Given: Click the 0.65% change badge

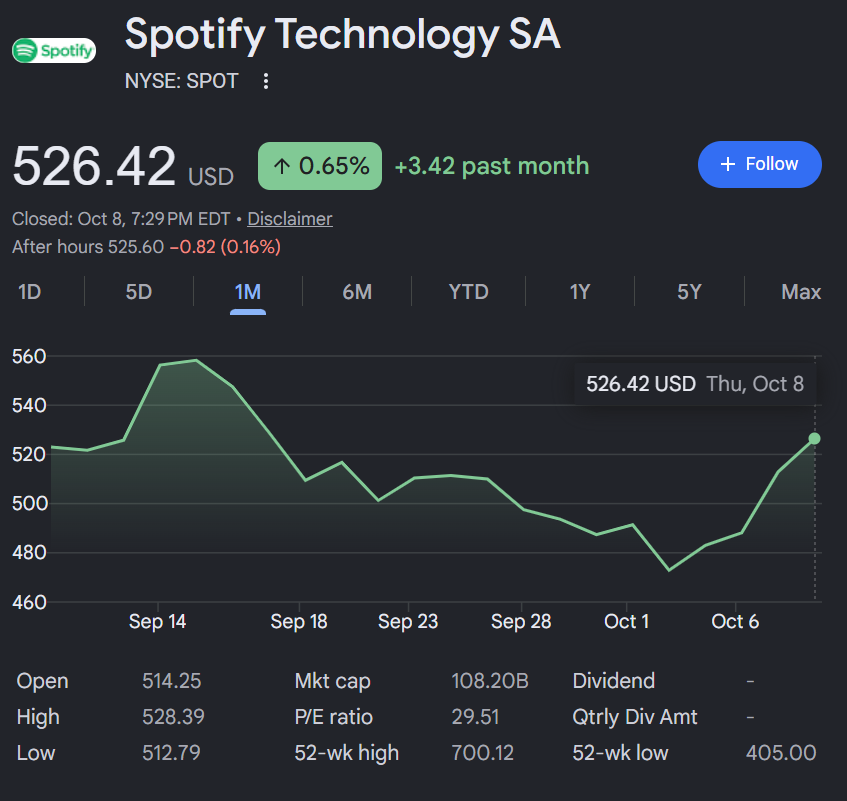Looking at the screenshot, I should (320, 166).
